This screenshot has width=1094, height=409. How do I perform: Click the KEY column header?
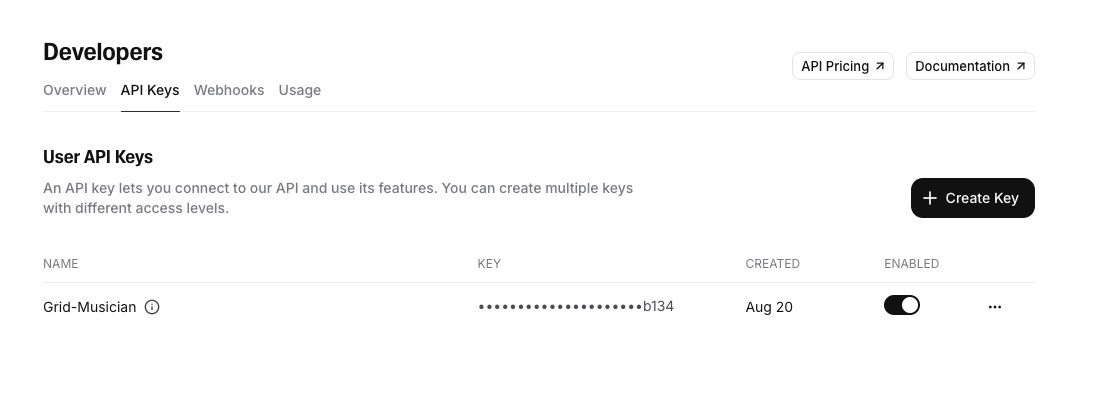pos(489,264)
